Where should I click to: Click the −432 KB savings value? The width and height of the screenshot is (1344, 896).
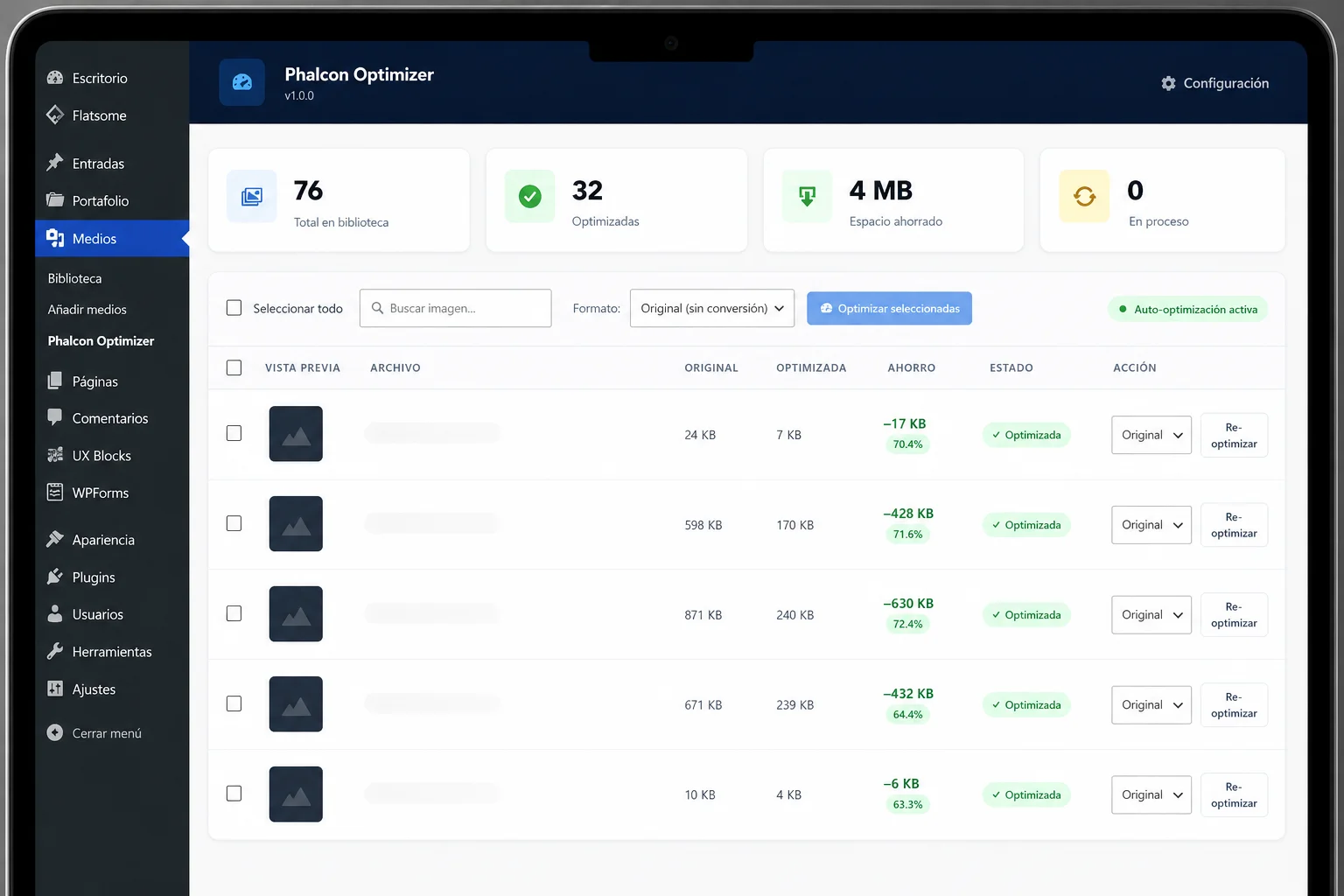[908, 693]
